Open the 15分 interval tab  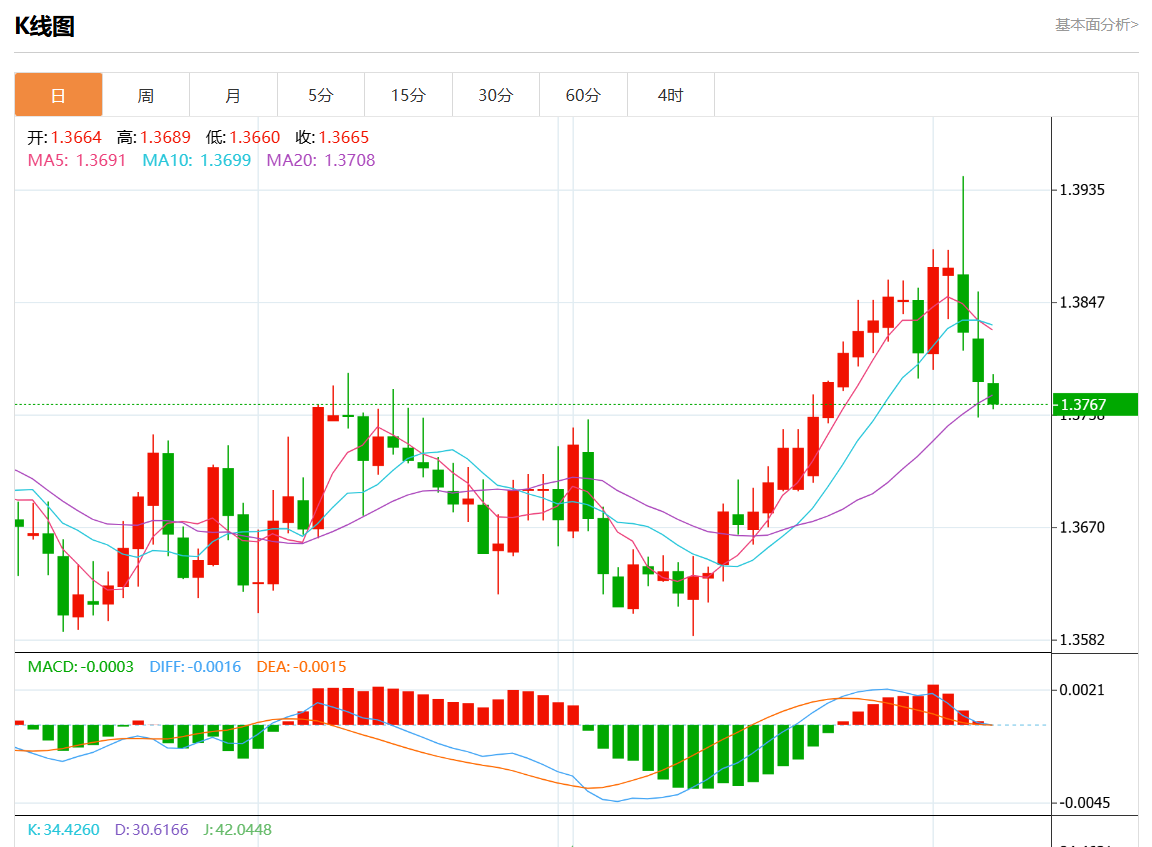coord(408,95)
